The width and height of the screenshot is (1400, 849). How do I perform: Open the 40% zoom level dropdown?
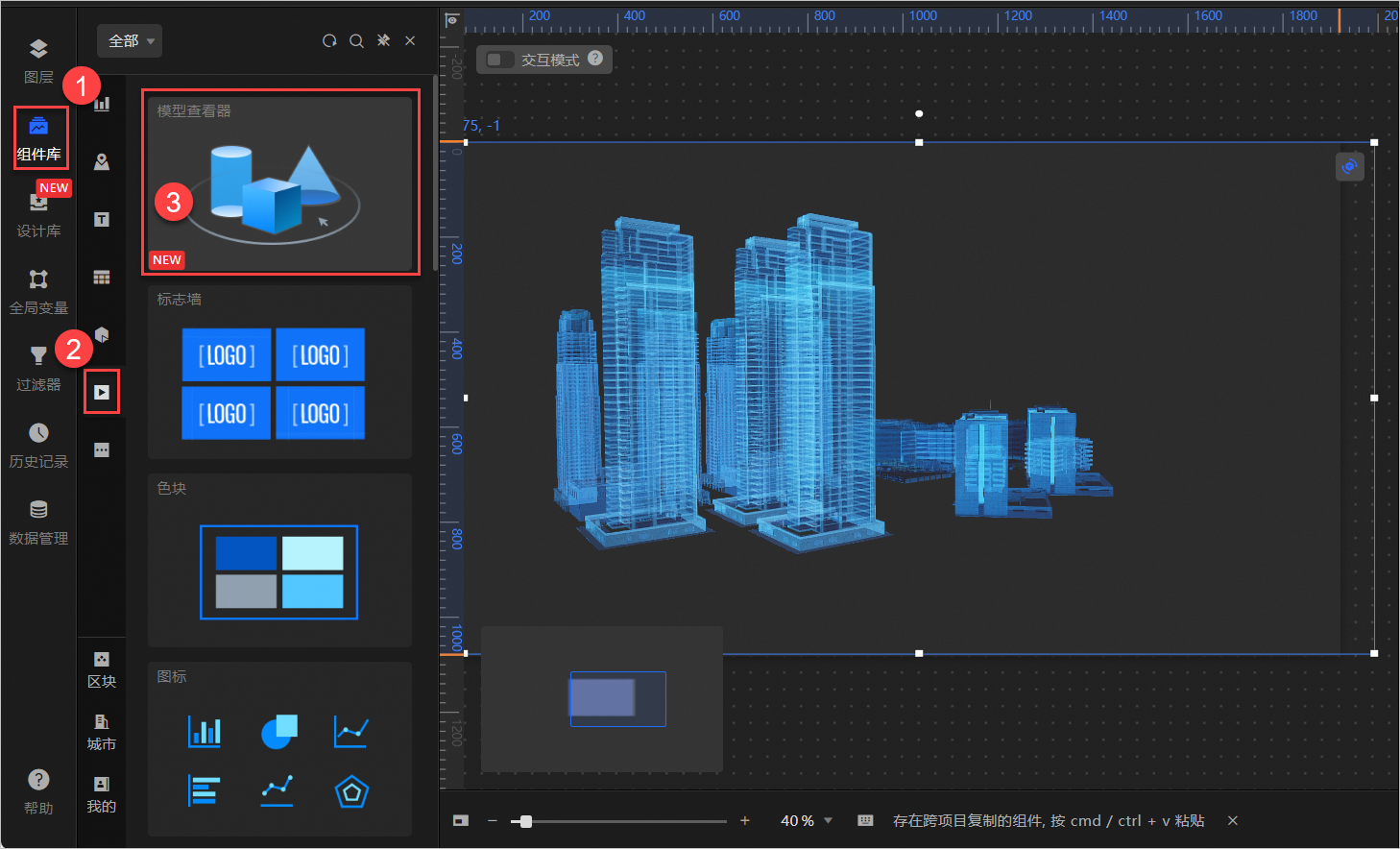tap(806, 820)
